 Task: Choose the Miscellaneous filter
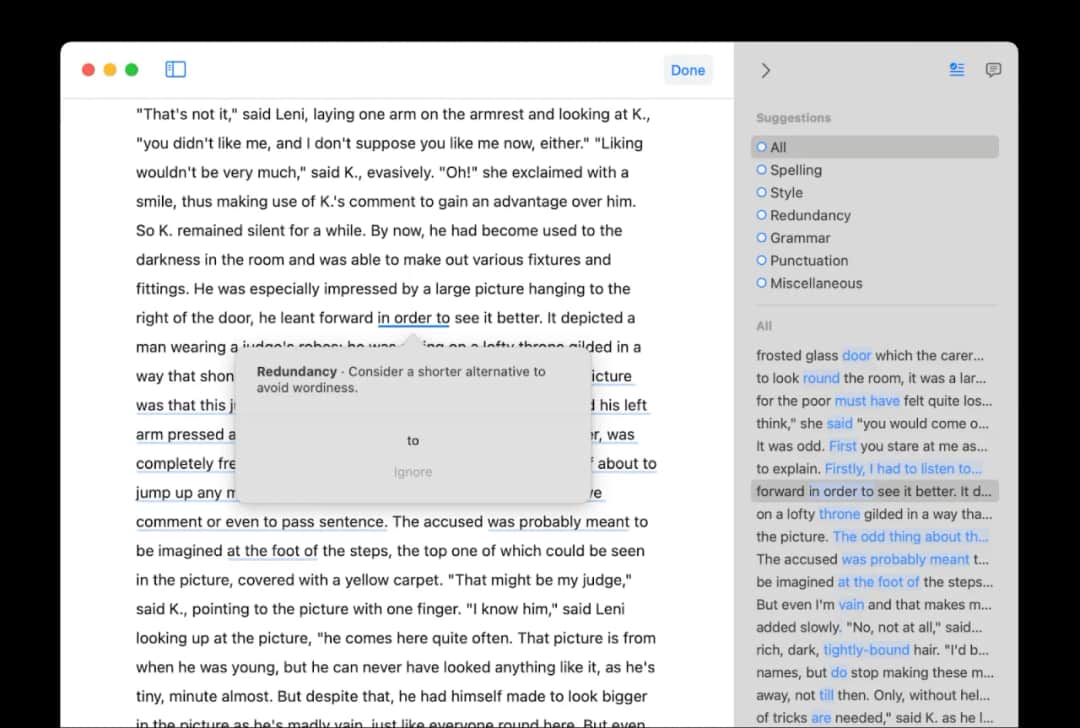815,283
